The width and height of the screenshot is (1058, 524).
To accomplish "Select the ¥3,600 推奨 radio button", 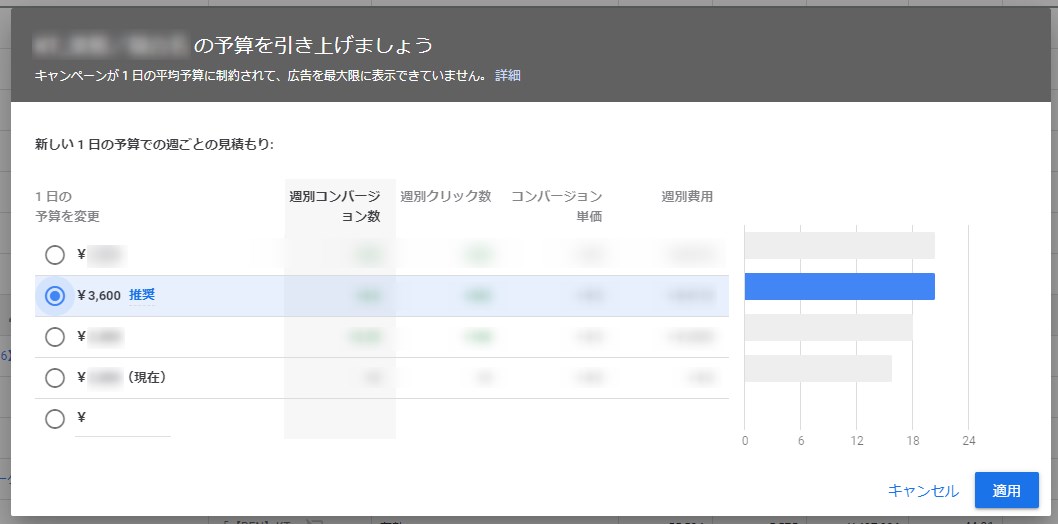I will (x=55, y=296).
